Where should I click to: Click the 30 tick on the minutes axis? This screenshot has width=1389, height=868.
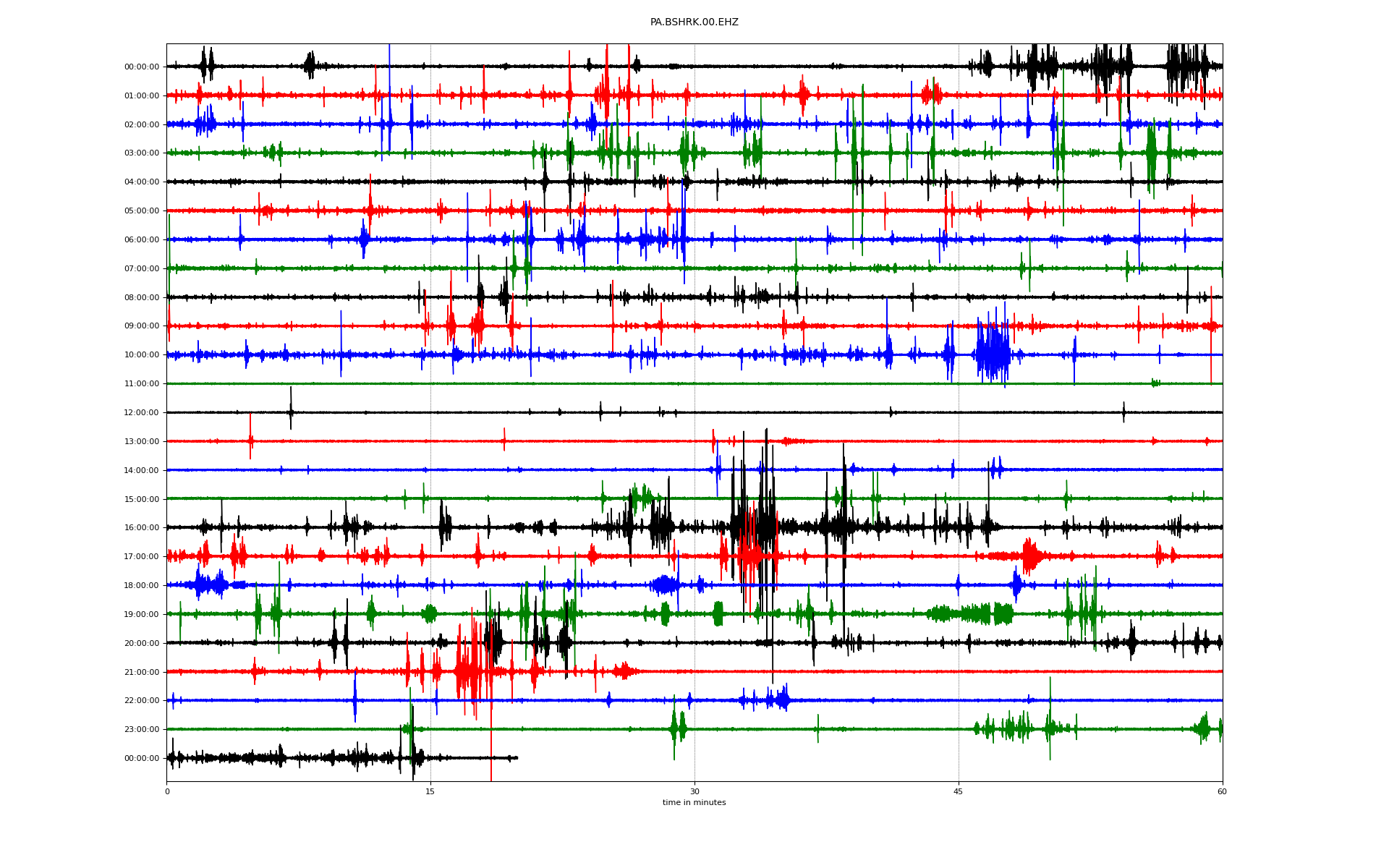[694, 791]
